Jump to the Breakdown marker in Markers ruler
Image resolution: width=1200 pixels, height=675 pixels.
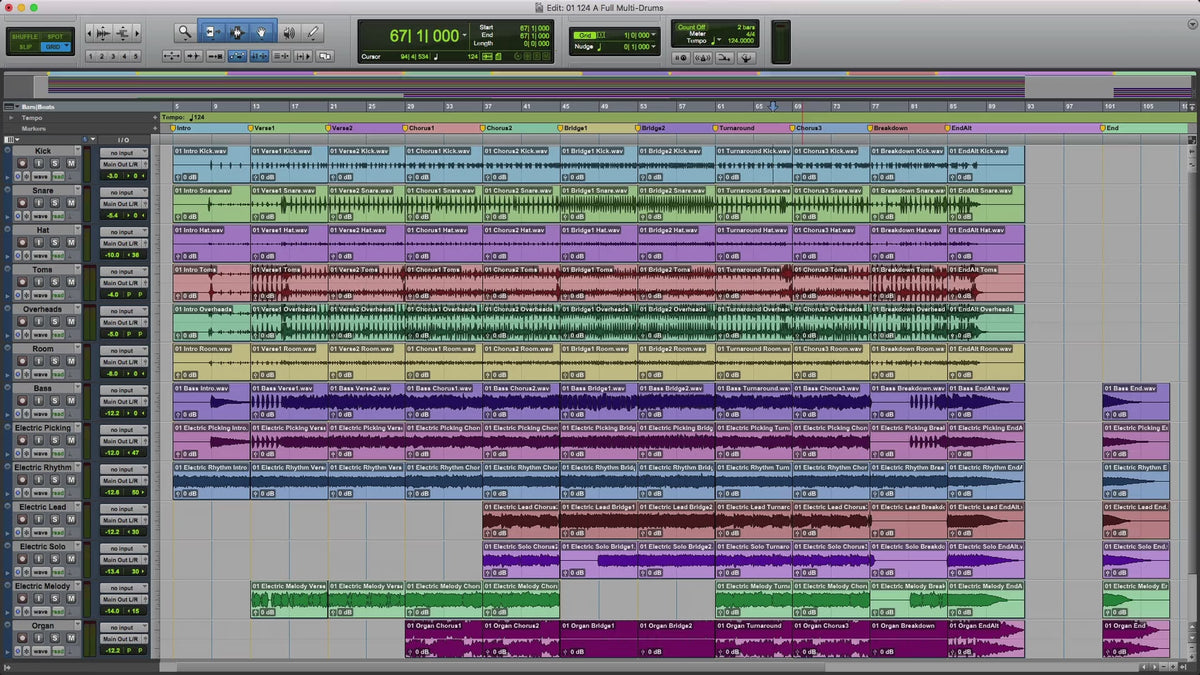(x=890, y=128)
